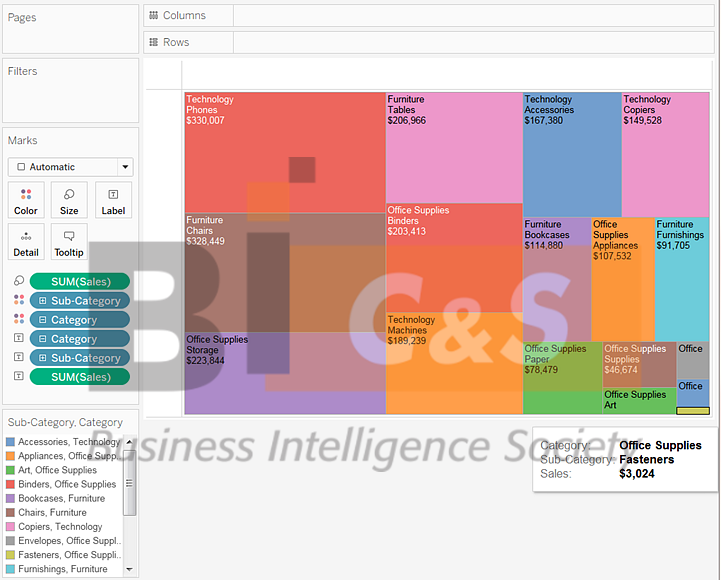Open the Automatic mark type dropdown

click(x=70, y=167)
